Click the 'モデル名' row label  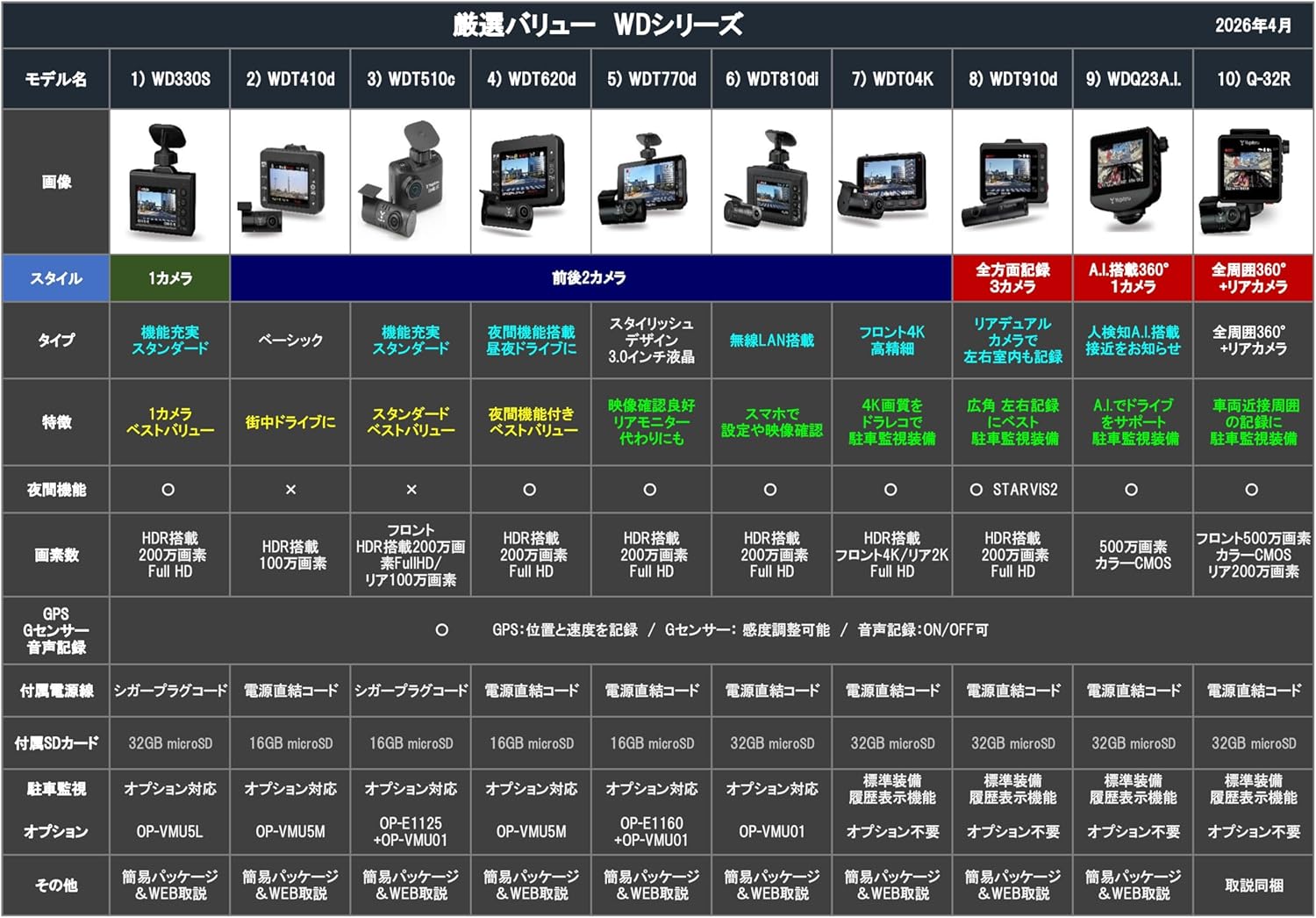56,79
